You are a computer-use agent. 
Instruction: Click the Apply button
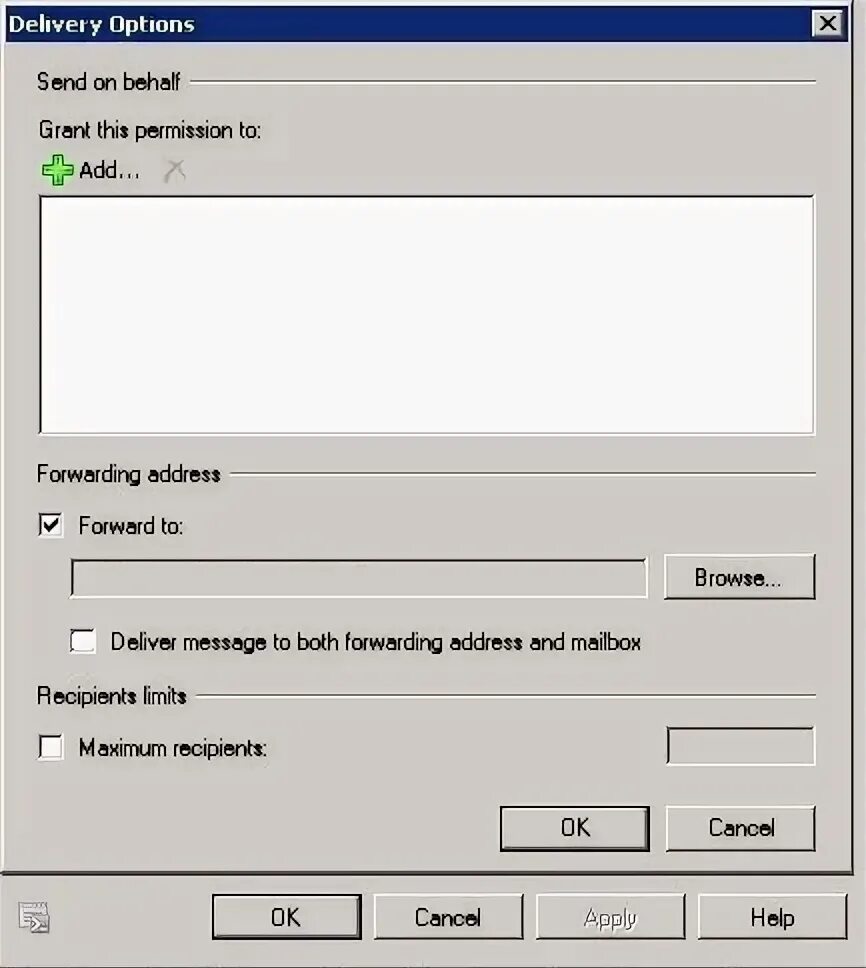[610, 917]
